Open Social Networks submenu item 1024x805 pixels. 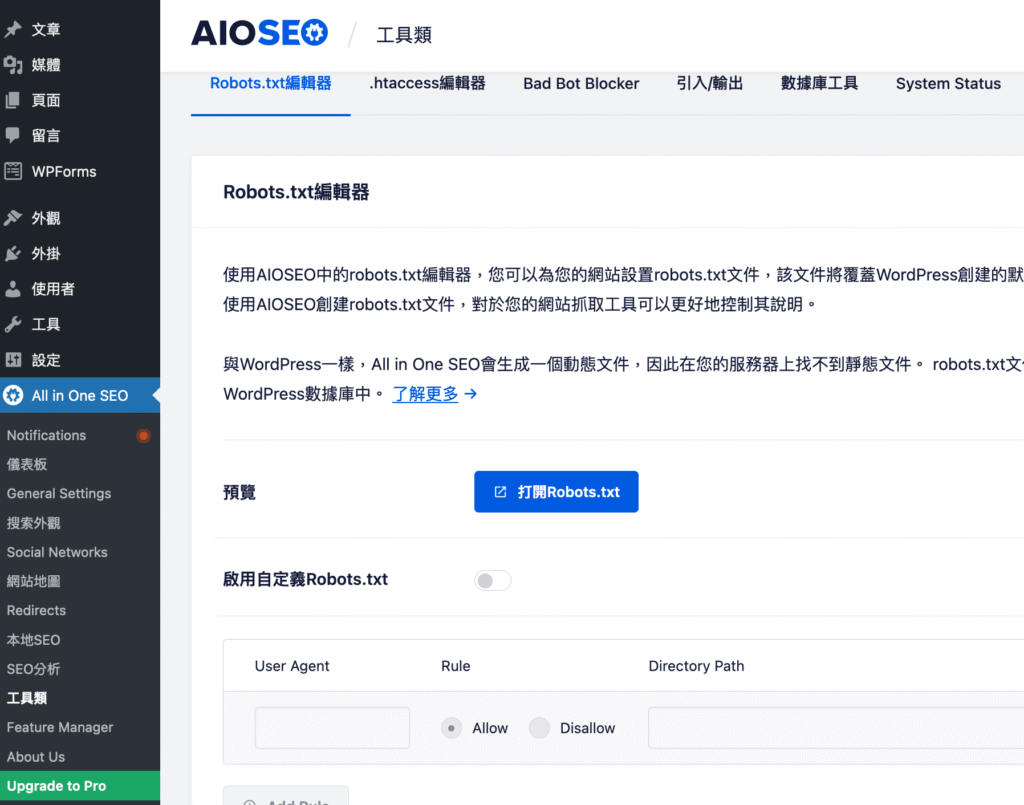(57, 552)
